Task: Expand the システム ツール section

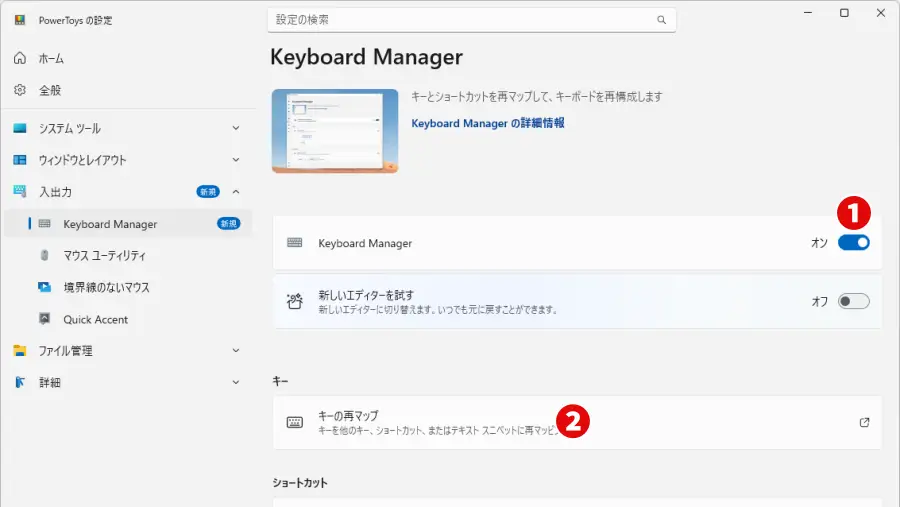Action: click(236, 128)
